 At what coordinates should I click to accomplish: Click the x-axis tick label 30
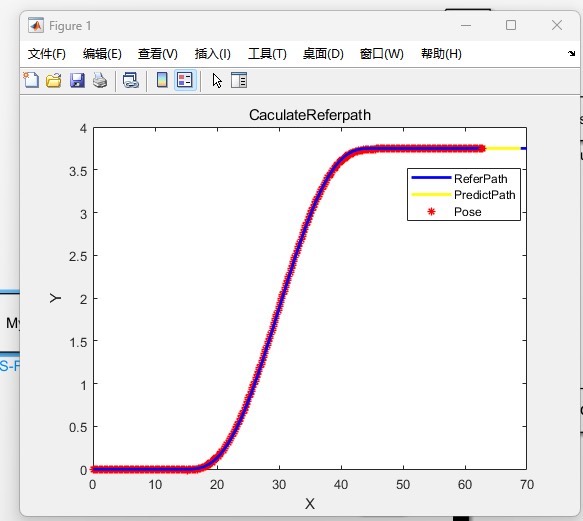coord(279,485)
